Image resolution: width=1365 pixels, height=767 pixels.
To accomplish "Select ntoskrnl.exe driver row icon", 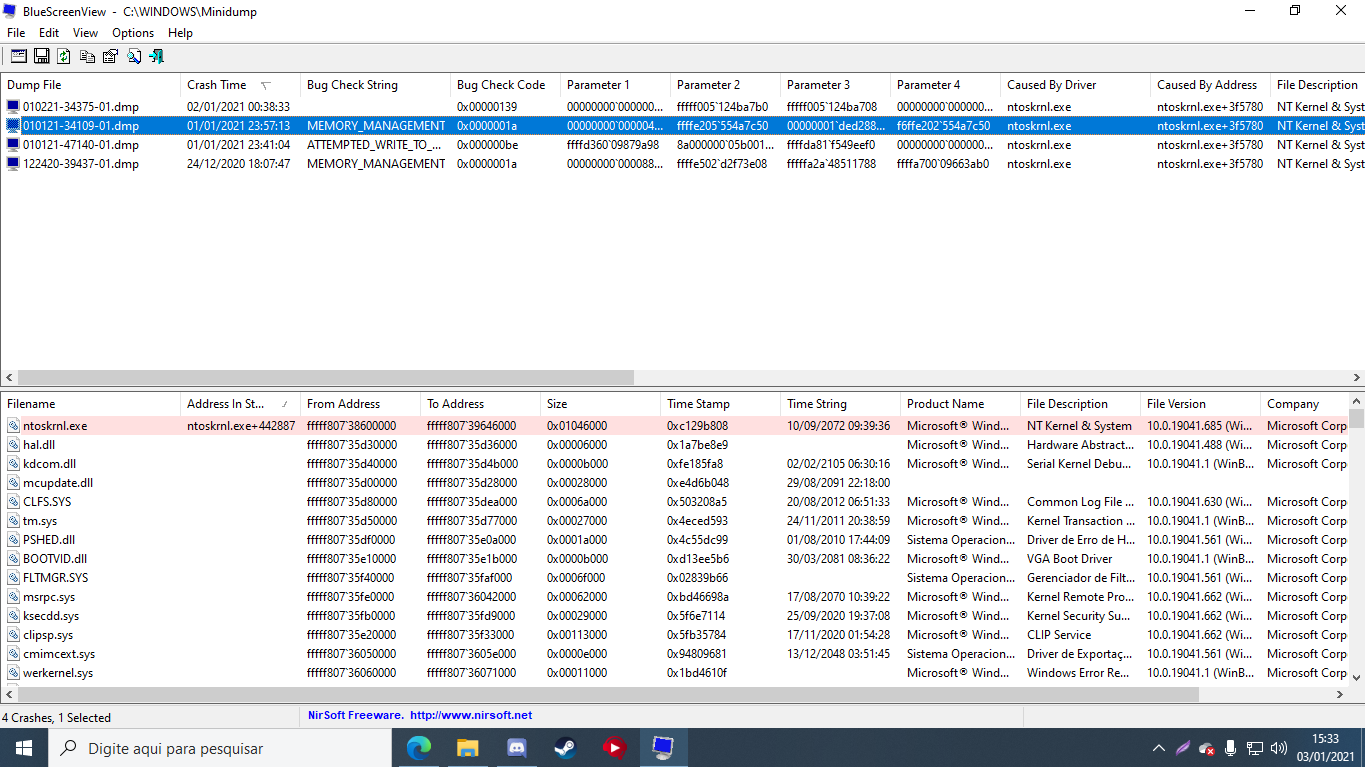I will 13,426.
